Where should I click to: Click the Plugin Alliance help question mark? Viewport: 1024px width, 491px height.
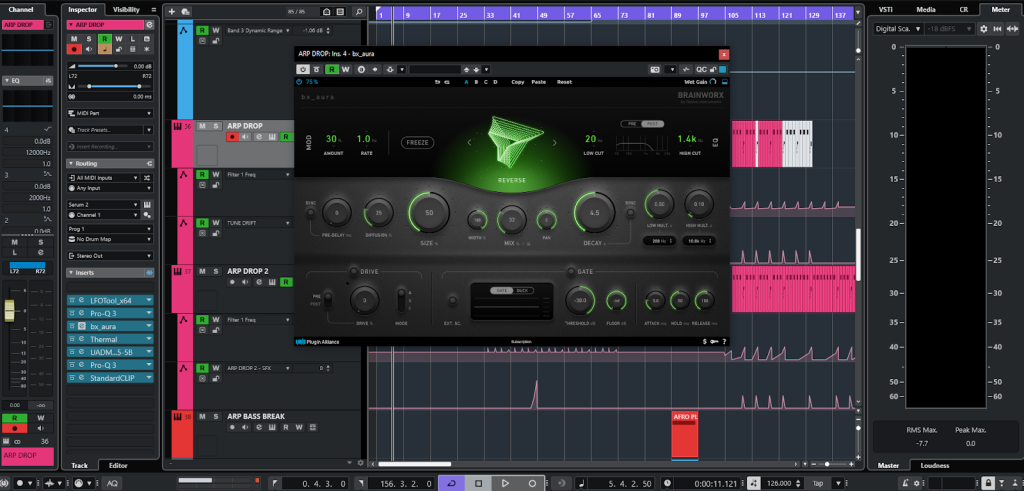tap(723, 342)
